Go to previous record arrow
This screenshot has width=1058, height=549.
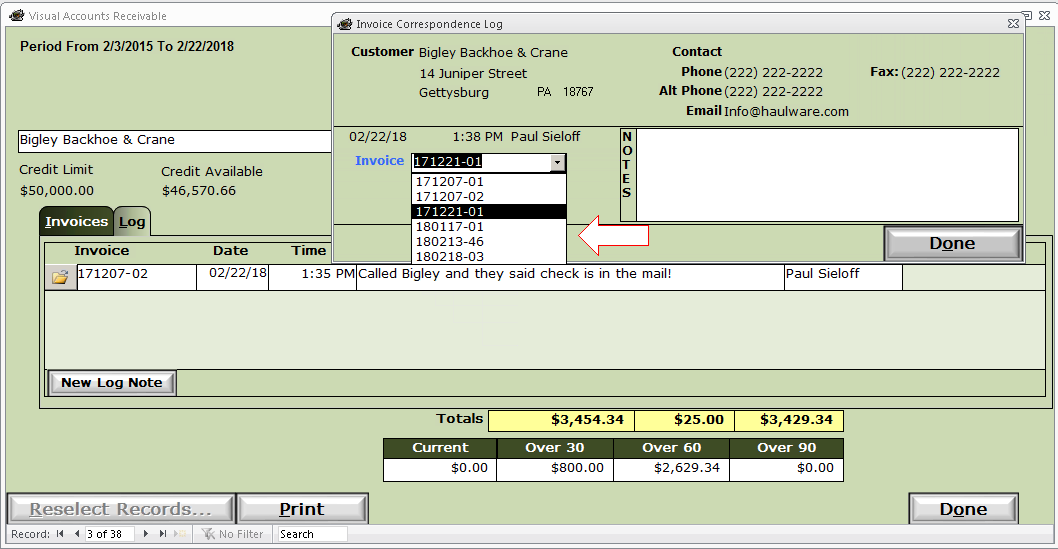point(77,533)
